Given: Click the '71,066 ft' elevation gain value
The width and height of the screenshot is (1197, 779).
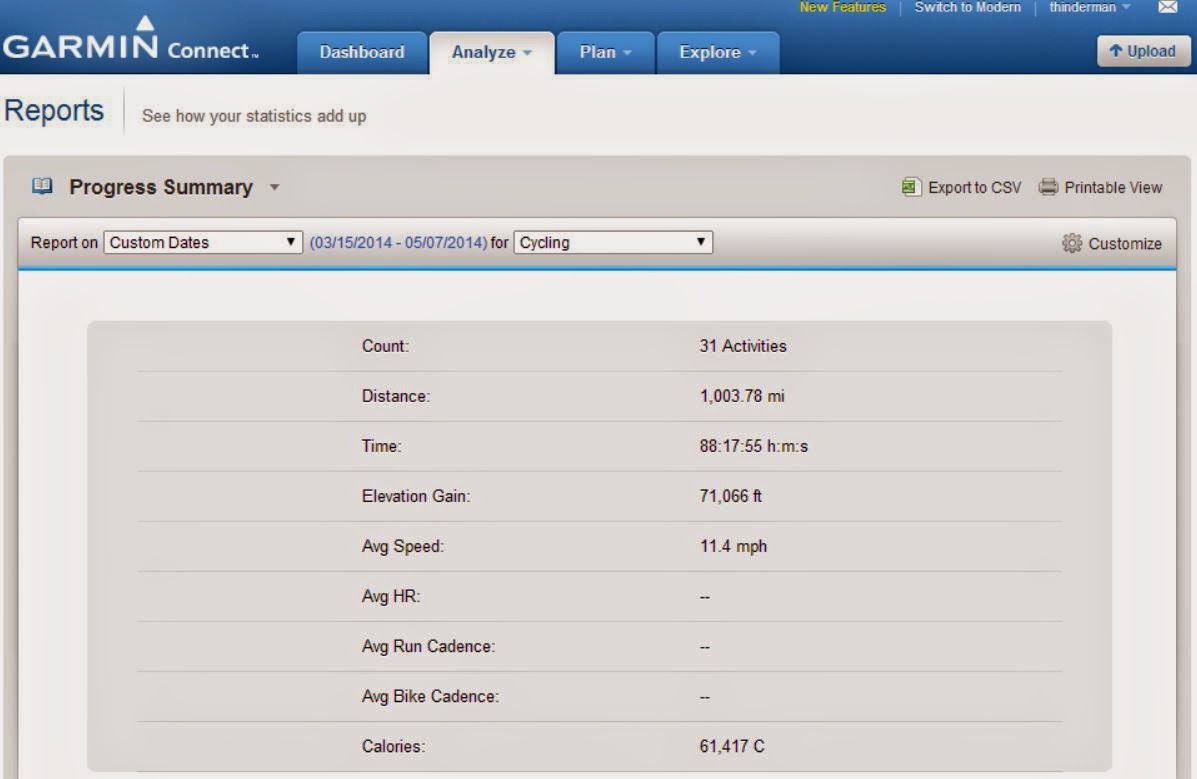Looking at the screenshot, I should [731, 496].
